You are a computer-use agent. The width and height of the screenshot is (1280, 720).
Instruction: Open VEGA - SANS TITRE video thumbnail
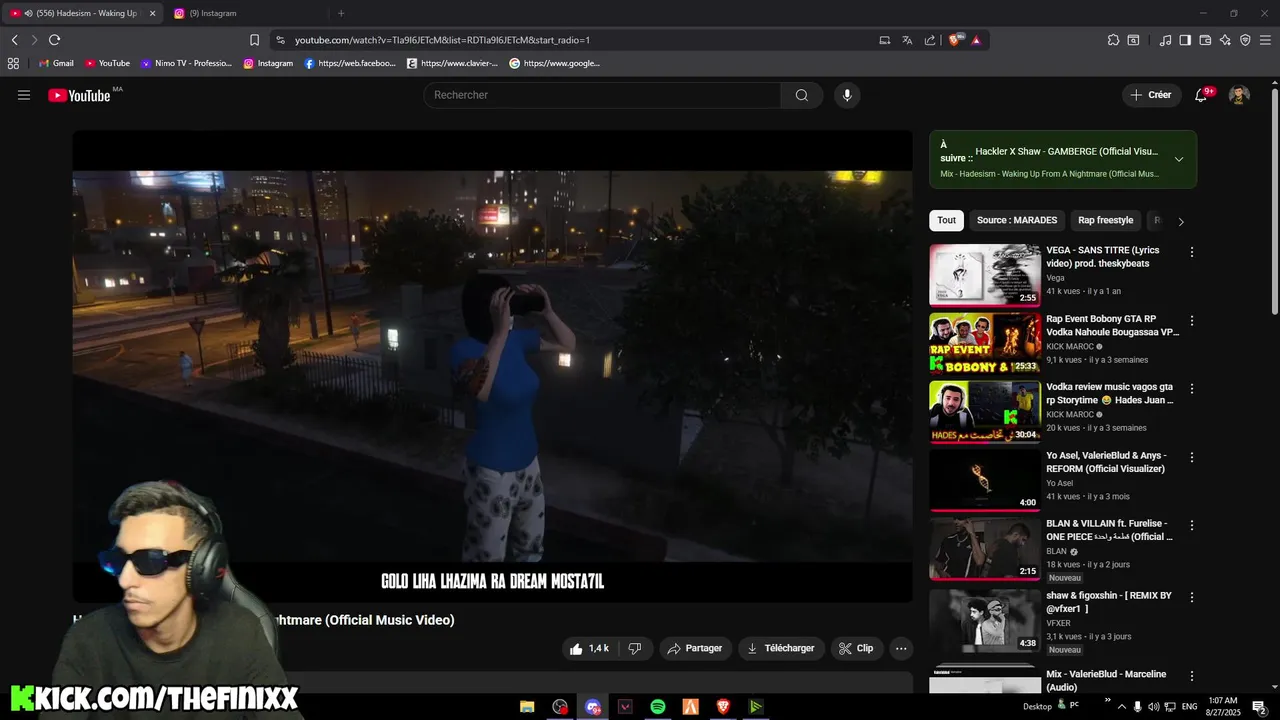click(985, 275)
